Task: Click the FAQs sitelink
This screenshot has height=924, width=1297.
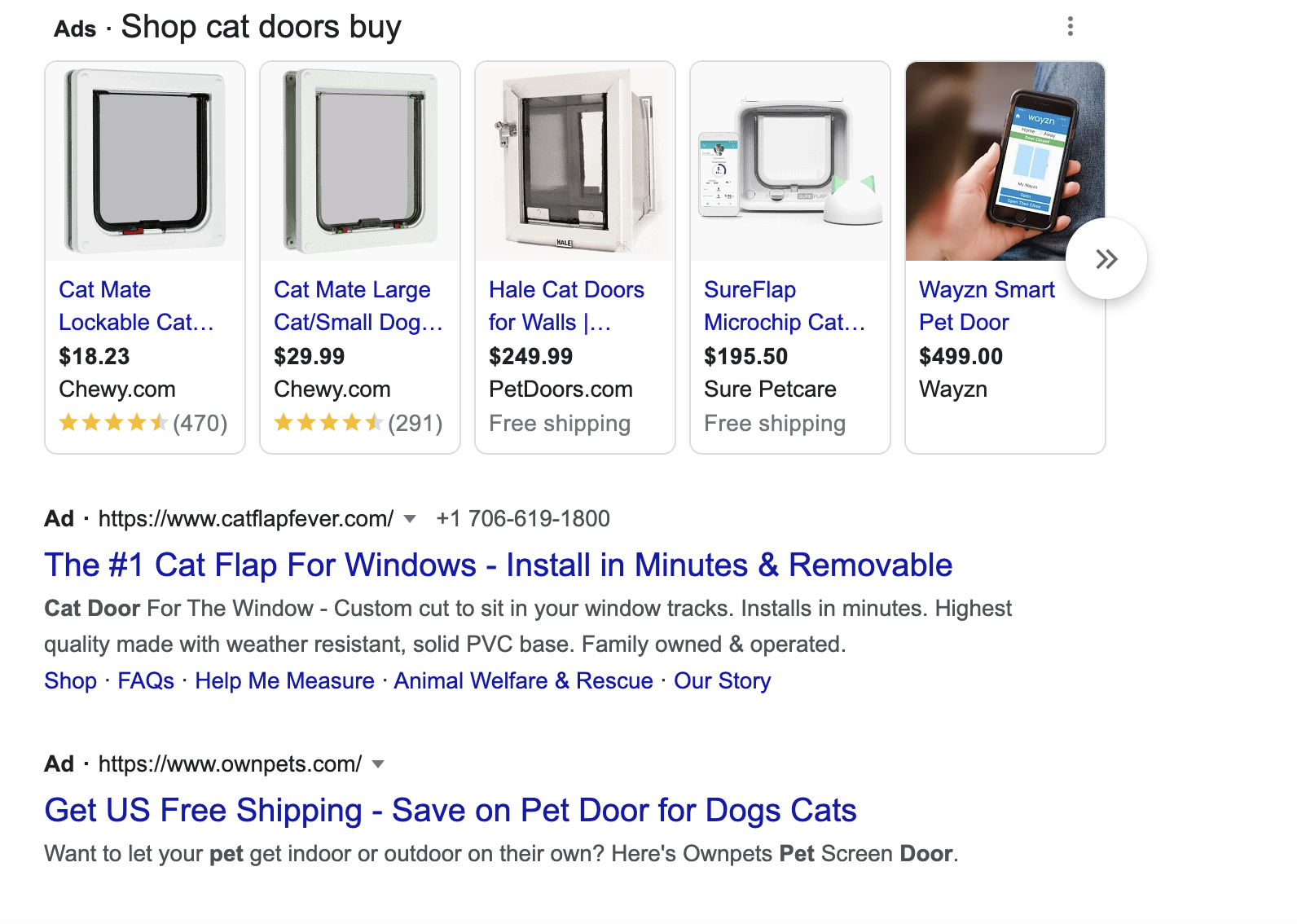Action: (x=146, y=681)
